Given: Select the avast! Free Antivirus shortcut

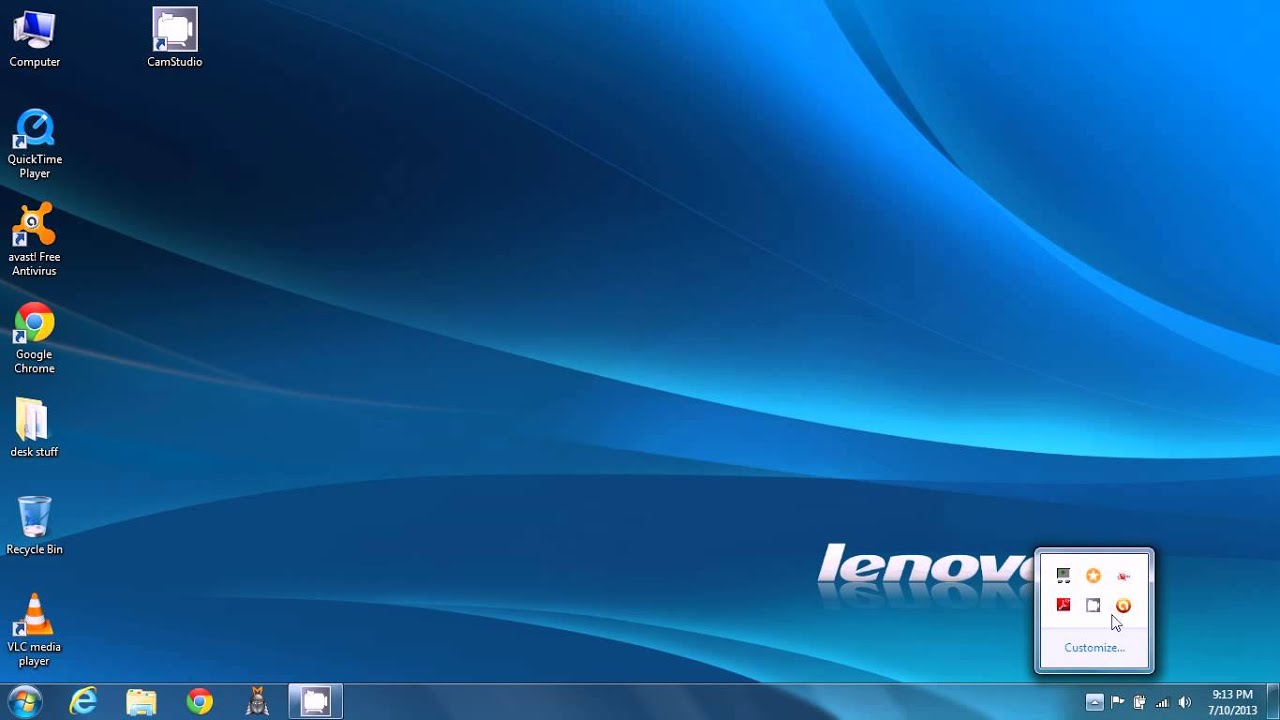Looking at the screenshot, I should click(x=34, y=240).
